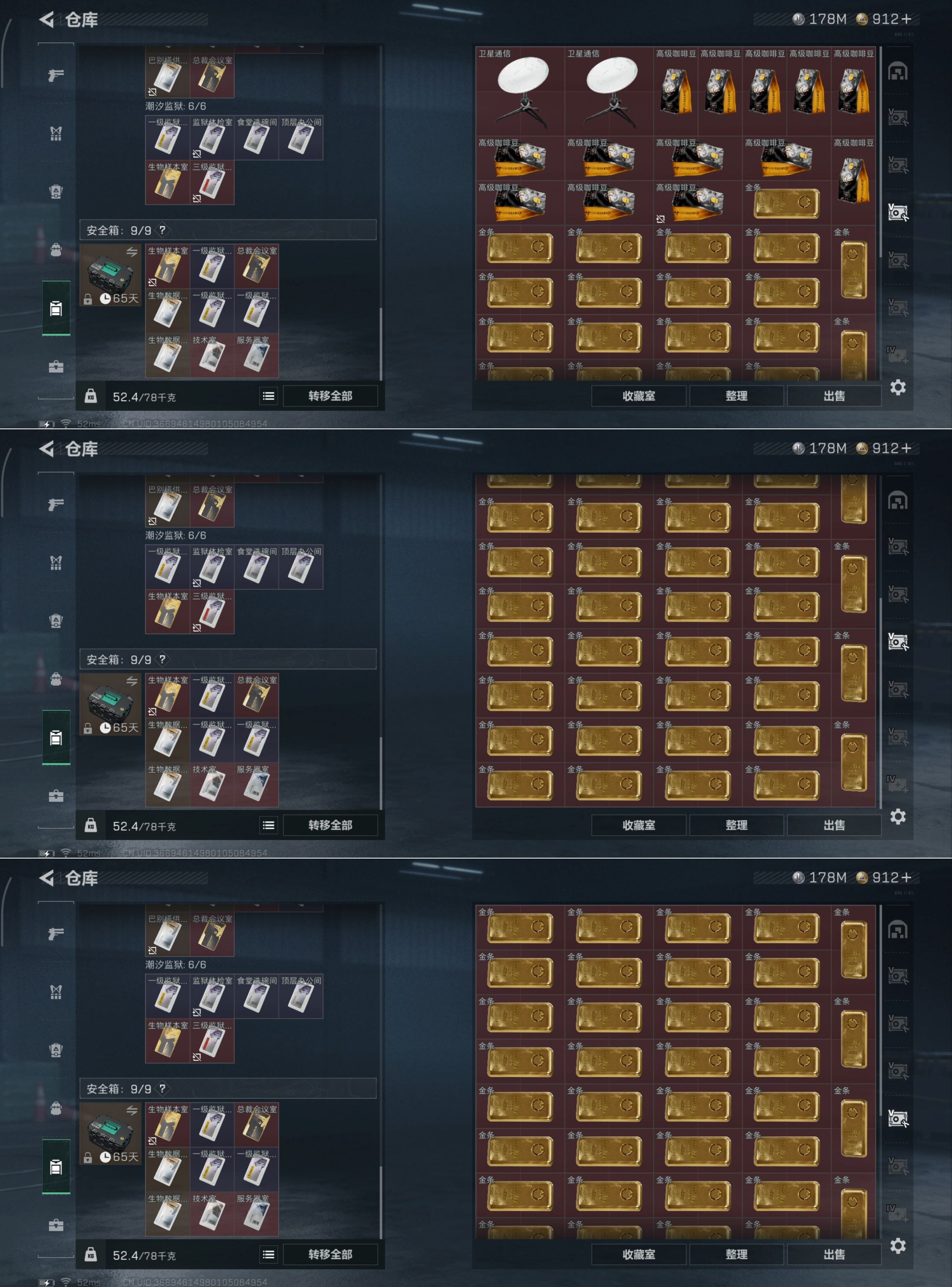Viewport: 952px width, 1287px height.
Task: Expand the level IV add-storage slot in topmost right sidebar
Action: [x=897, y=354]
